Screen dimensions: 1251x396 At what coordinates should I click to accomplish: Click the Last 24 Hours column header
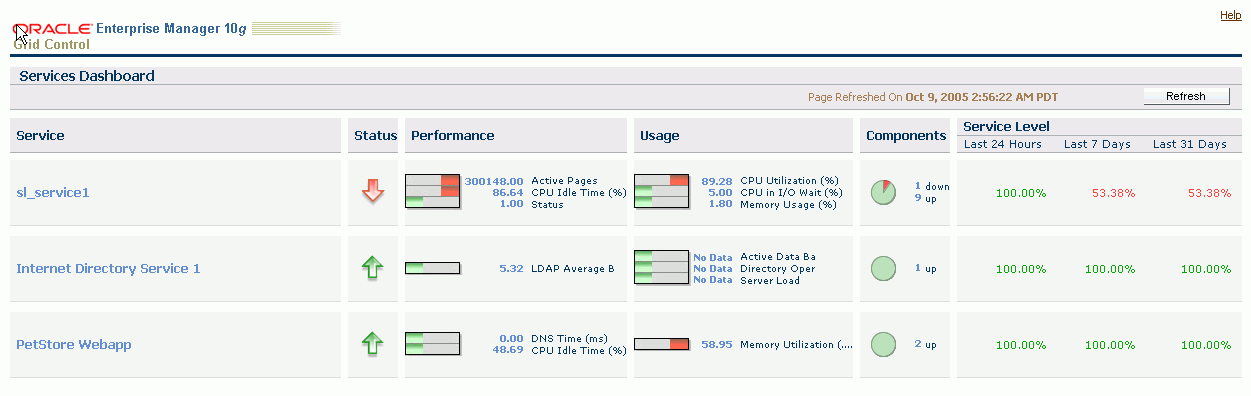pyautogui.click(x=1002, y=144)
